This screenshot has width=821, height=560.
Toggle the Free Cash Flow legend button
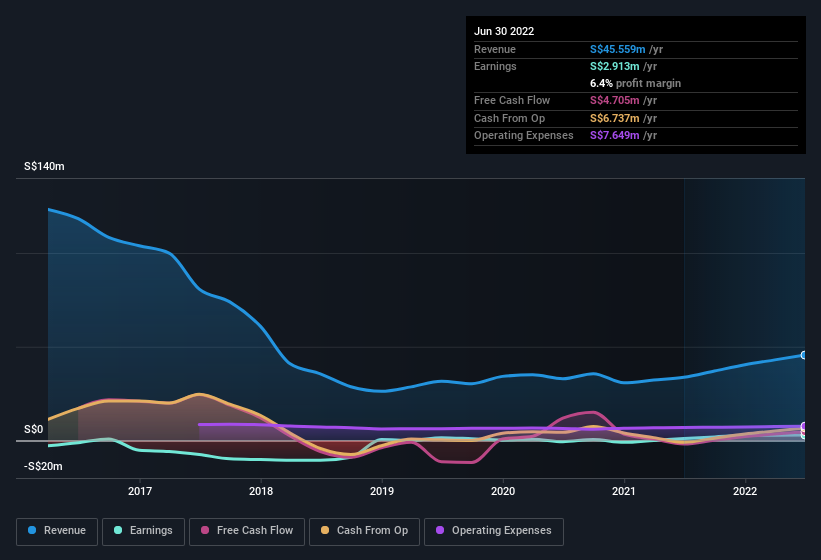click(247, 531)
